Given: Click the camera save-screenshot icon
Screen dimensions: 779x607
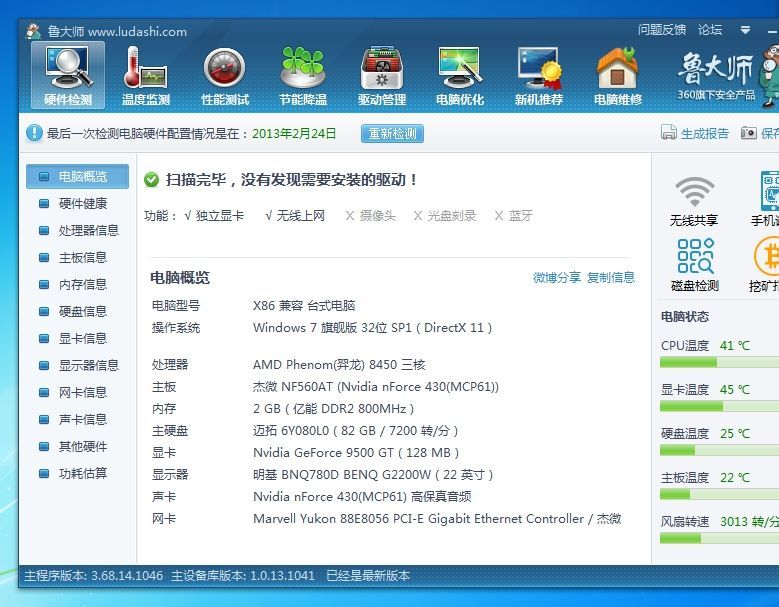Looking at the screenshot, I should click(x=749, y=133).
